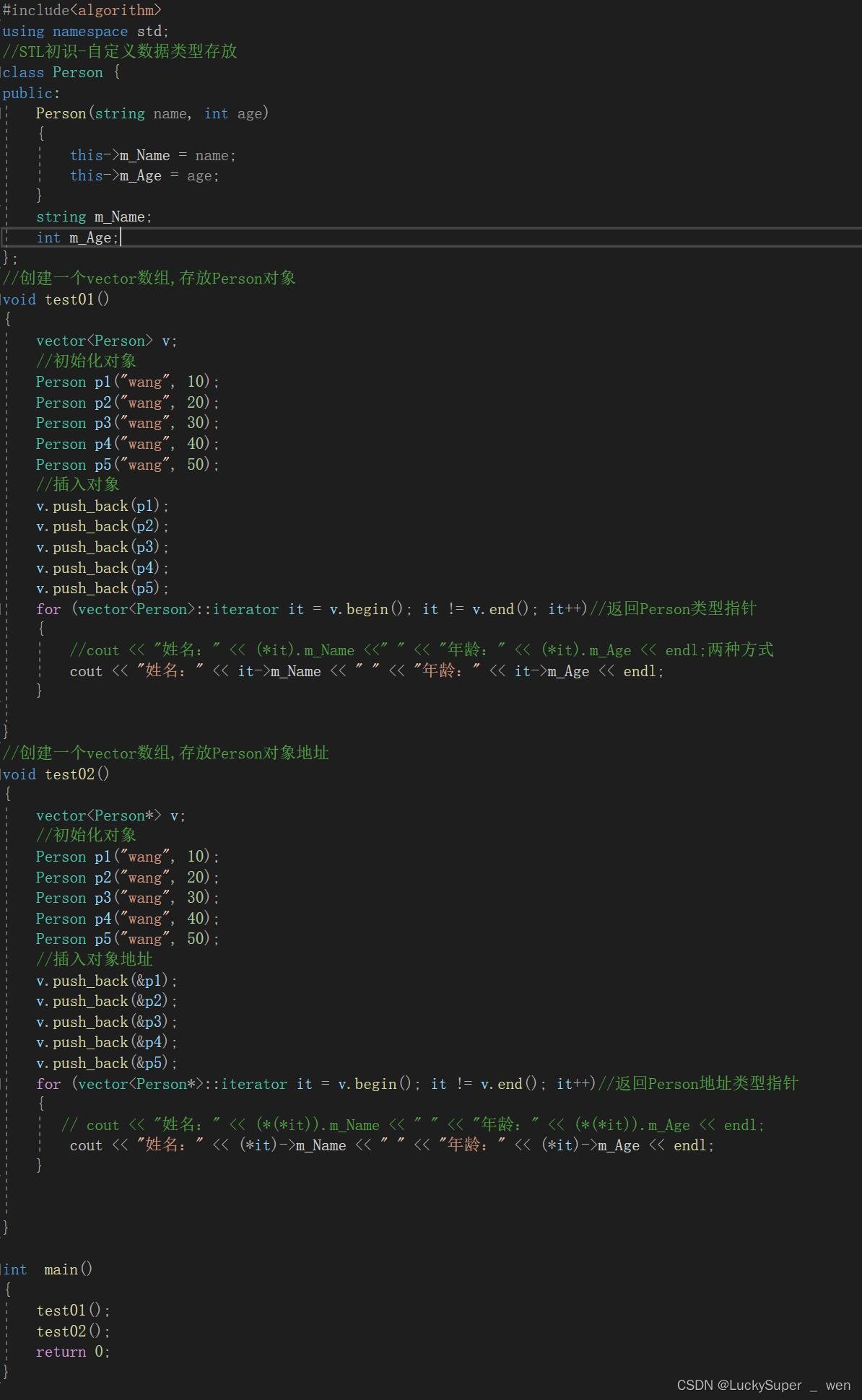862x1400 pixels.
Task: Click the 'vector<Person*>::iterator' for loop line
Action: pos(417,1084)
